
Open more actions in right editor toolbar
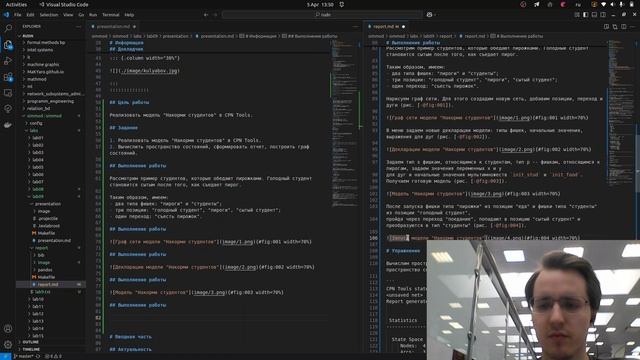pos(632,27)
